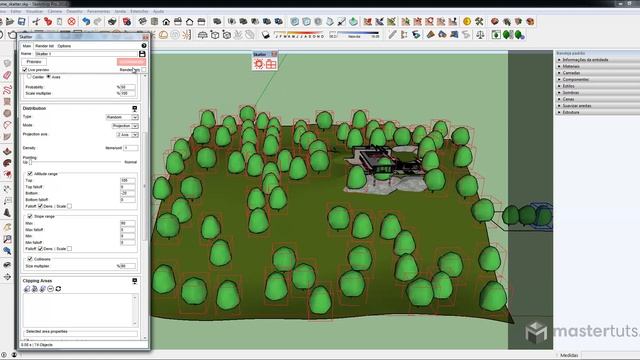Click the refresh icon in Clipping Areas
The image size is (640, 360).
[x=58, y=289]
